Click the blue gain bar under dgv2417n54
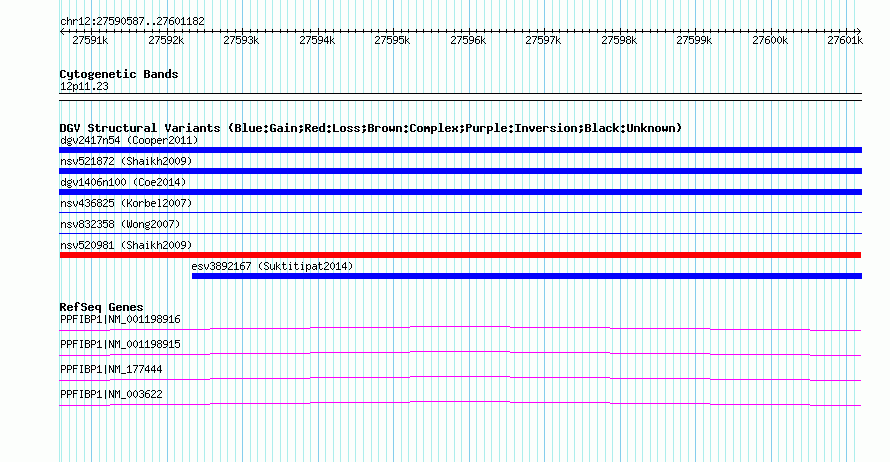The width and height of the screenshot is (890, 462). pos(460,150)
